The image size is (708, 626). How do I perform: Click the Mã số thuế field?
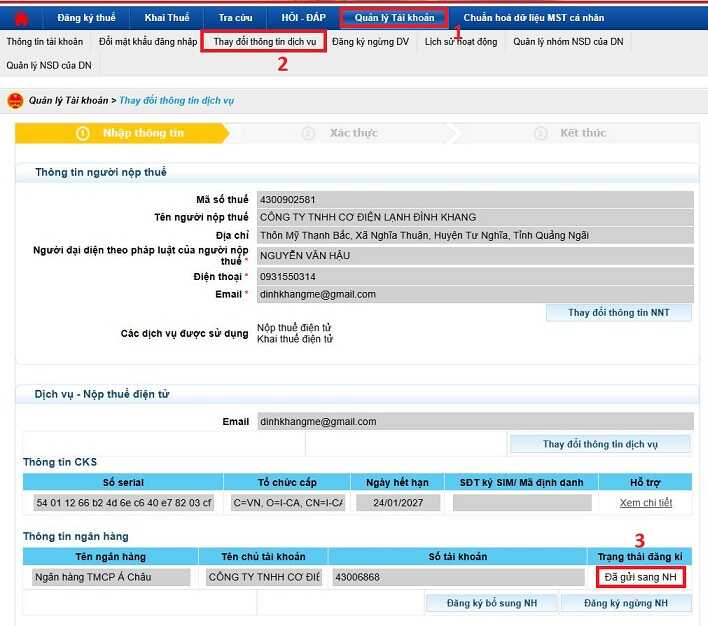click(x=475, y=199)
